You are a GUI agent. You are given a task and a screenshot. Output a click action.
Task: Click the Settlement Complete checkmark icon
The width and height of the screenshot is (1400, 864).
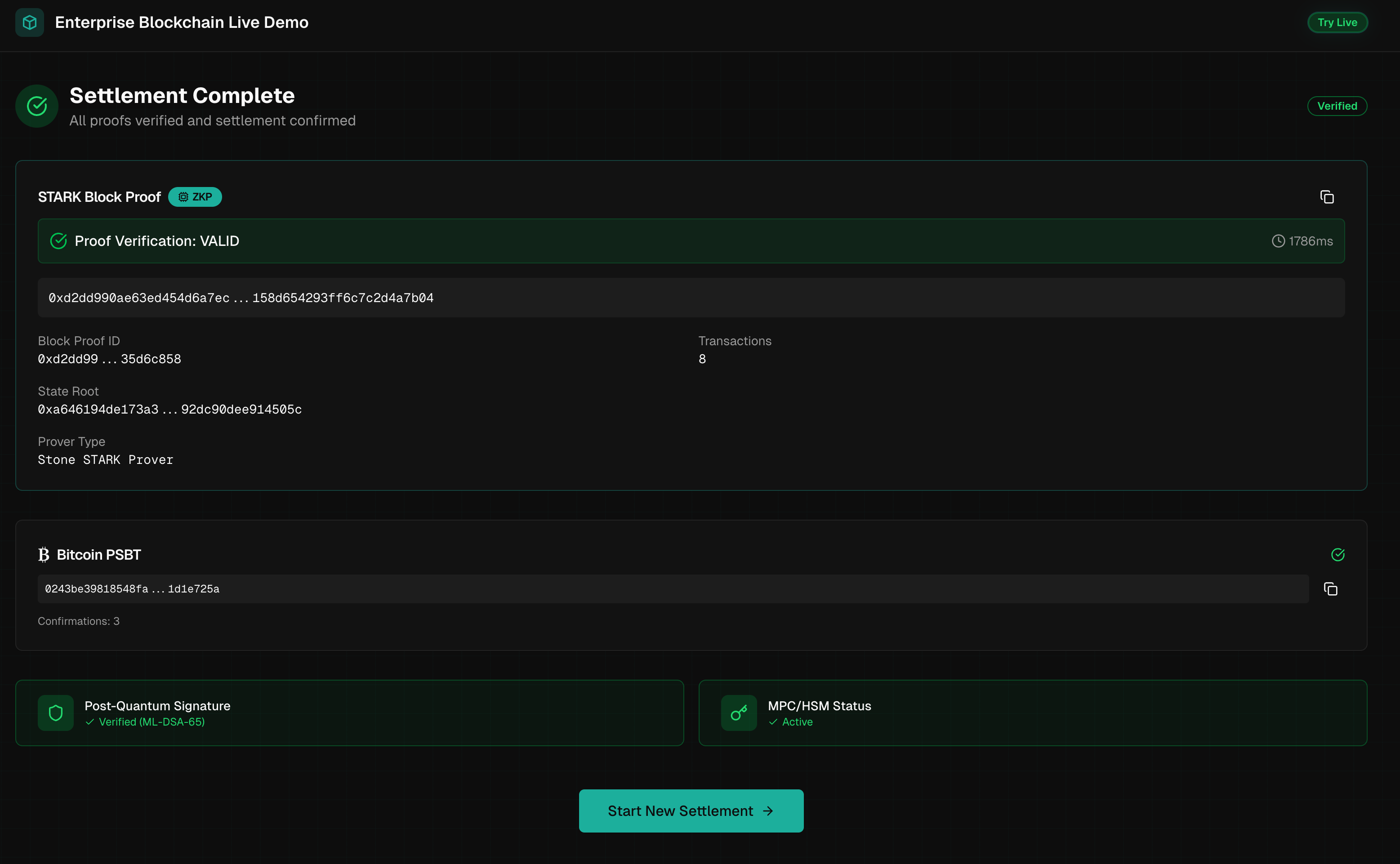37,106
